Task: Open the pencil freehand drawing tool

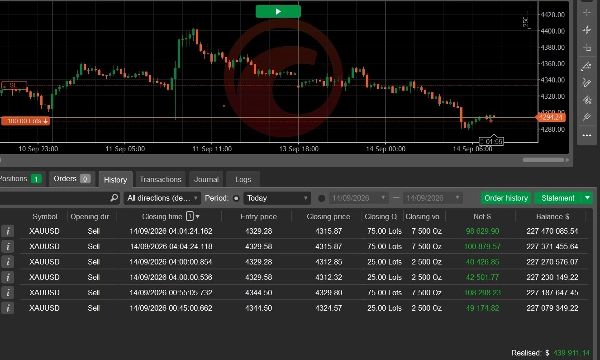Action: pos(587,83)
